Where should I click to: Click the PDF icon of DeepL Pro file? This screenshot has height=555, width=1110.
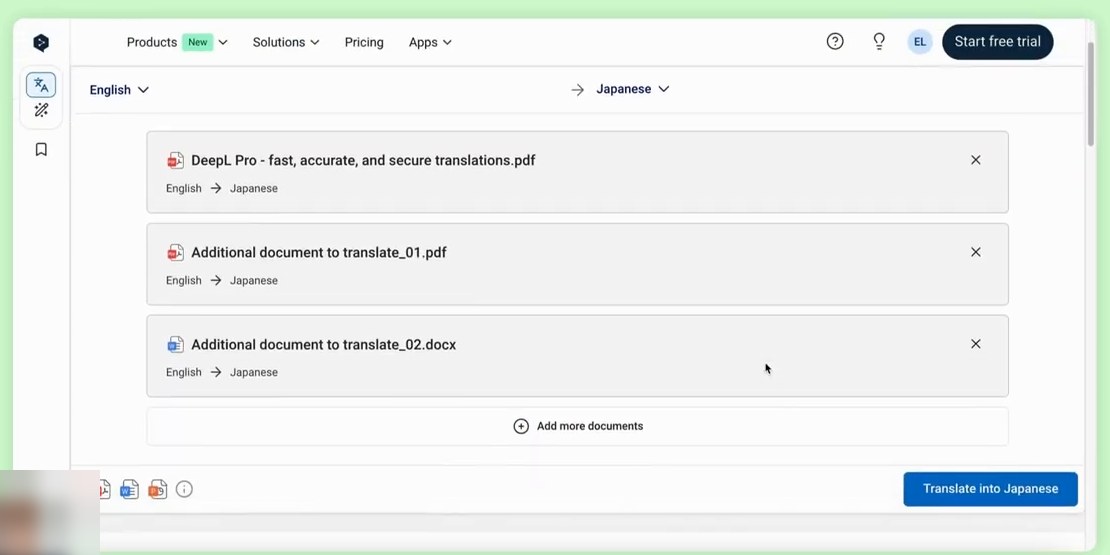(x=175, y=161)
